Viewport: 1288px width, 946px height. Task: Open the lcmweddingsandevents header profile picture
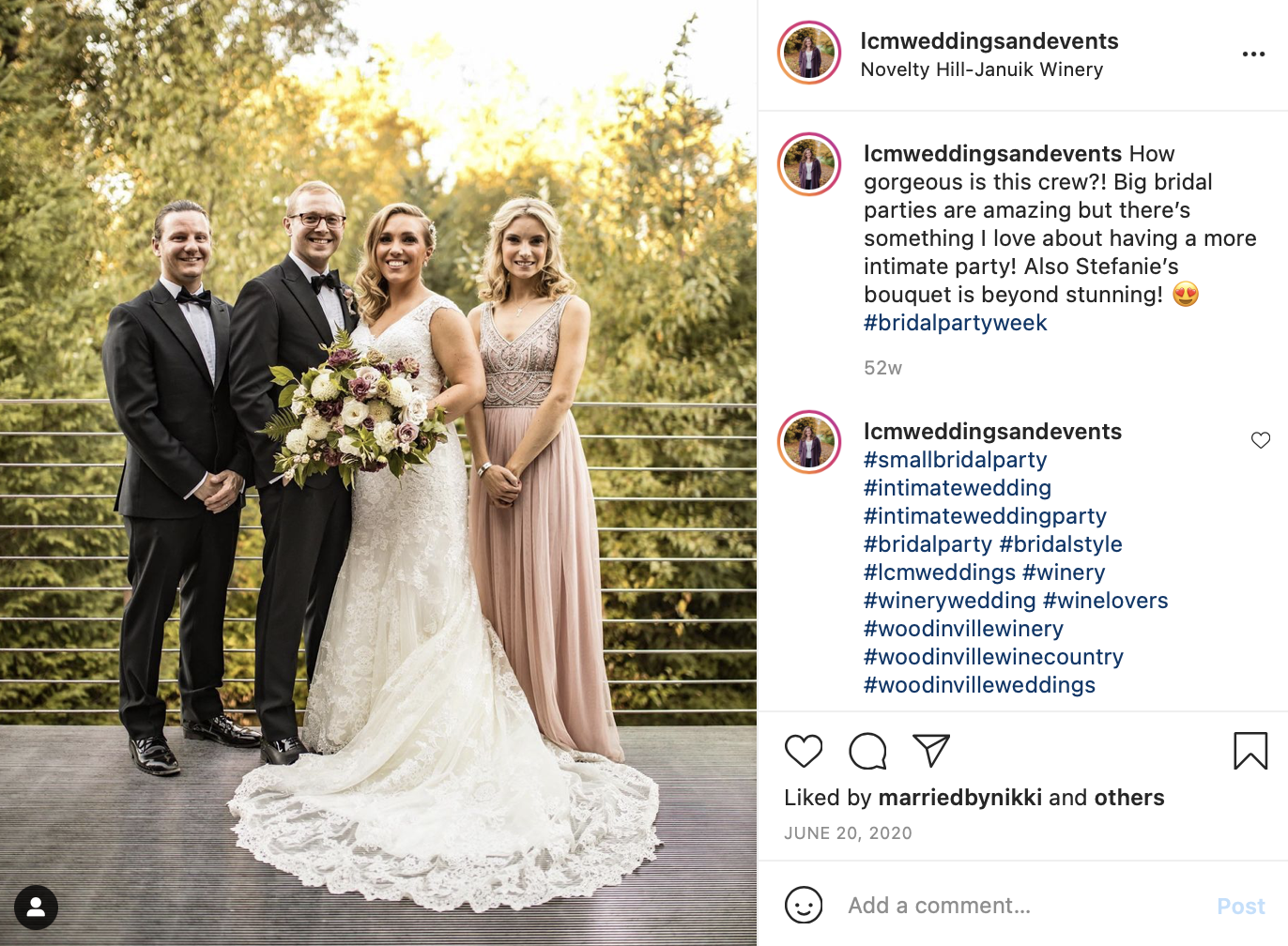pyautogui.click(x=809, y=53)
